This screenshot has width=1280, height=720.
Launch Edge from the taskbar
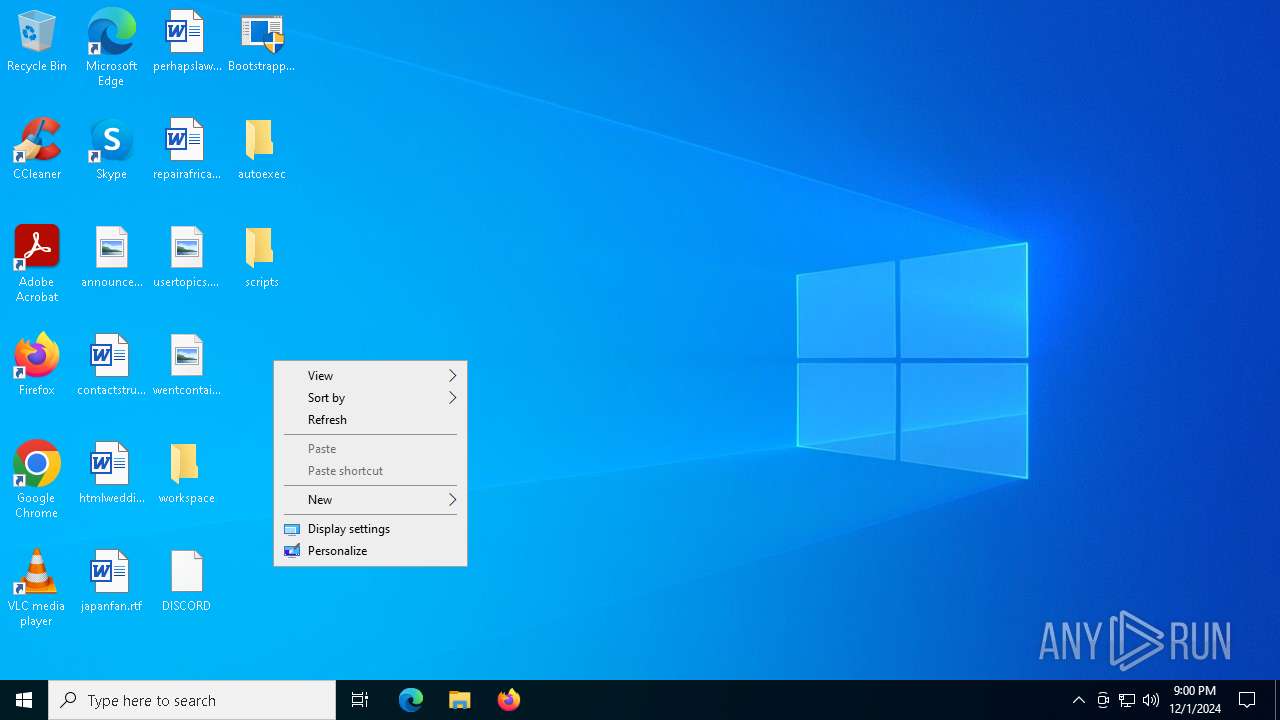point(411,700)
